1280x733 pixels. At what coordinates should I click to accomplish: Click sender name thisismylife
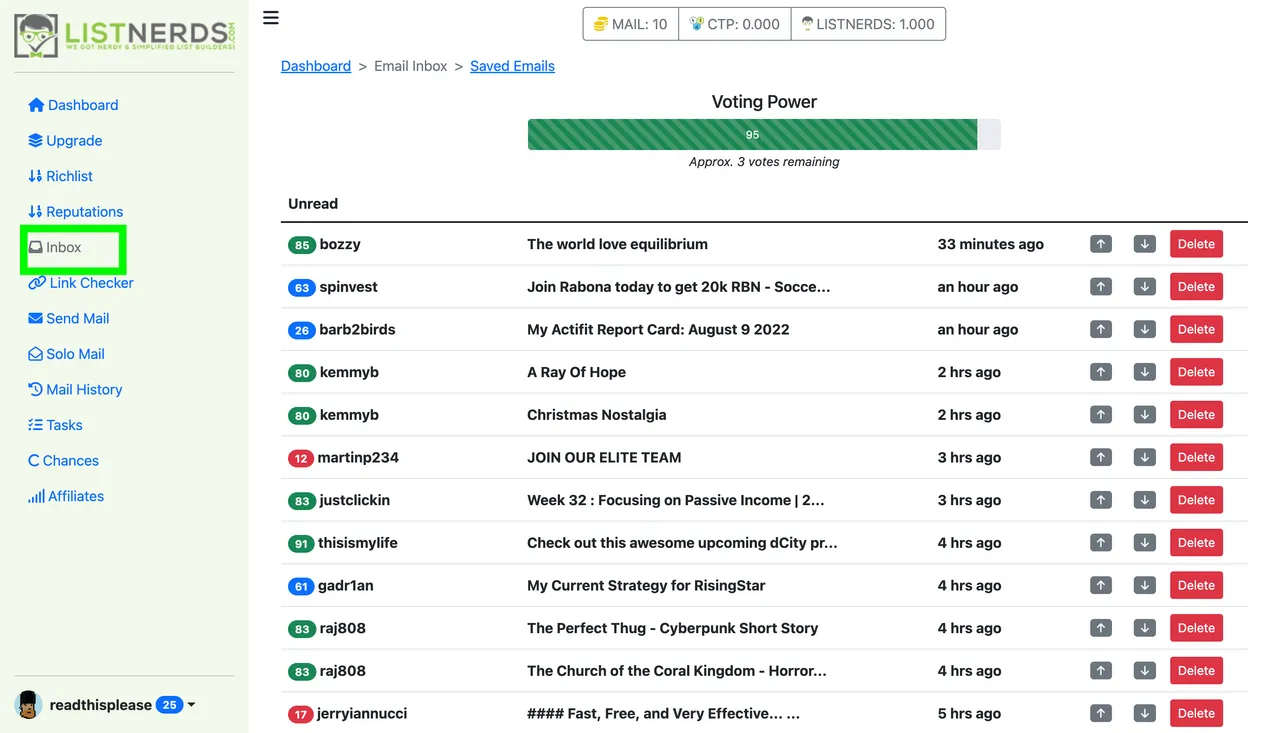(x=357, y=543)
